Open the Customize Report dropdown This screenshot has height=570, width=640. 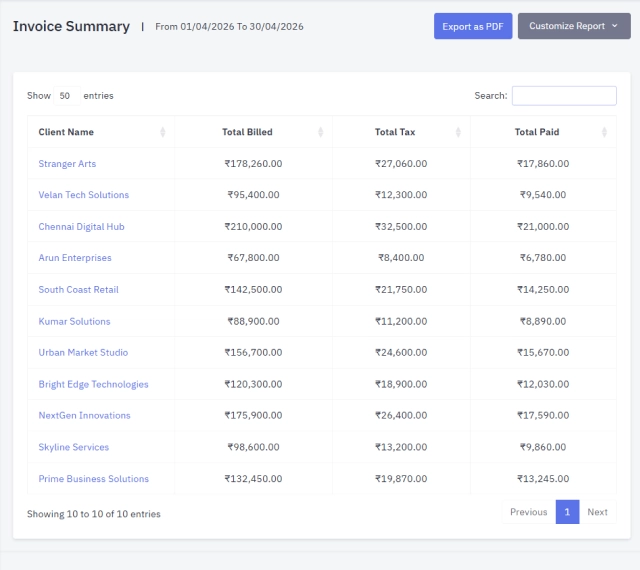pos(574,26)
